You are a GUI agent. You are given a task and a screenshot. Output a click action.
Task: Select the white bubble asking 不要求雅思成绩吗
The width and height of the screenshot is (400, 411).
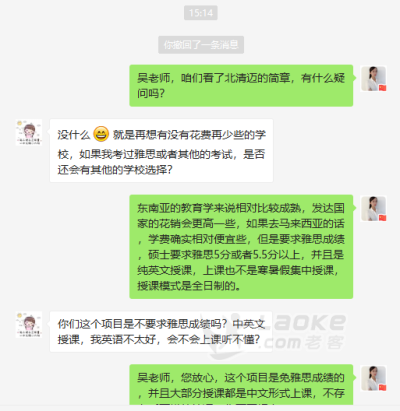point(161,332)
